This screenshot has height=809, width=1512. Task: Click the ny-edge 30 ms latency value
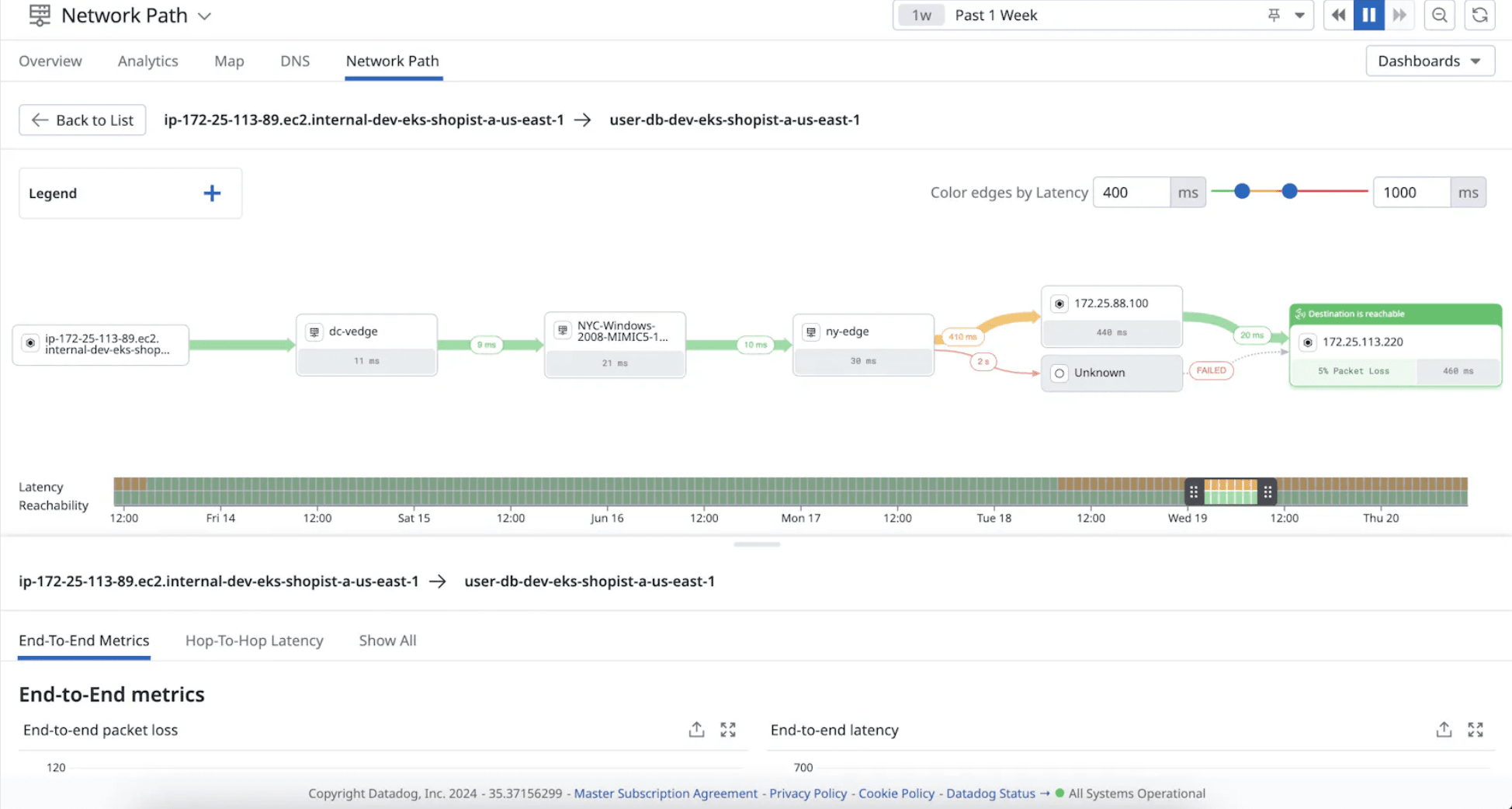pos(863,361)
